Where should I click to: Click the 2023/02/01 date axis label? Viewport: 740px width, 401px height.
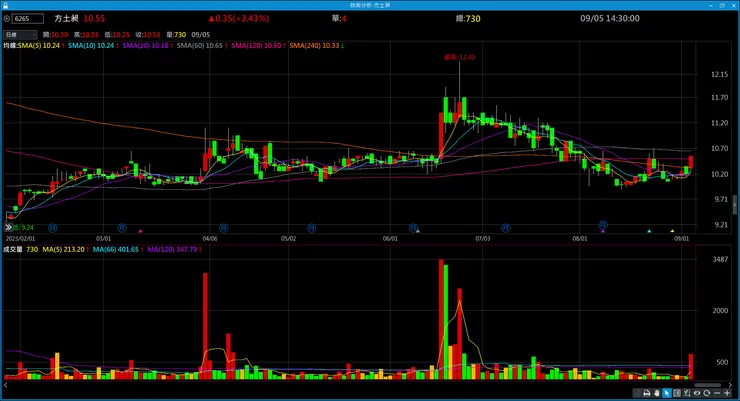pos(20,239)
